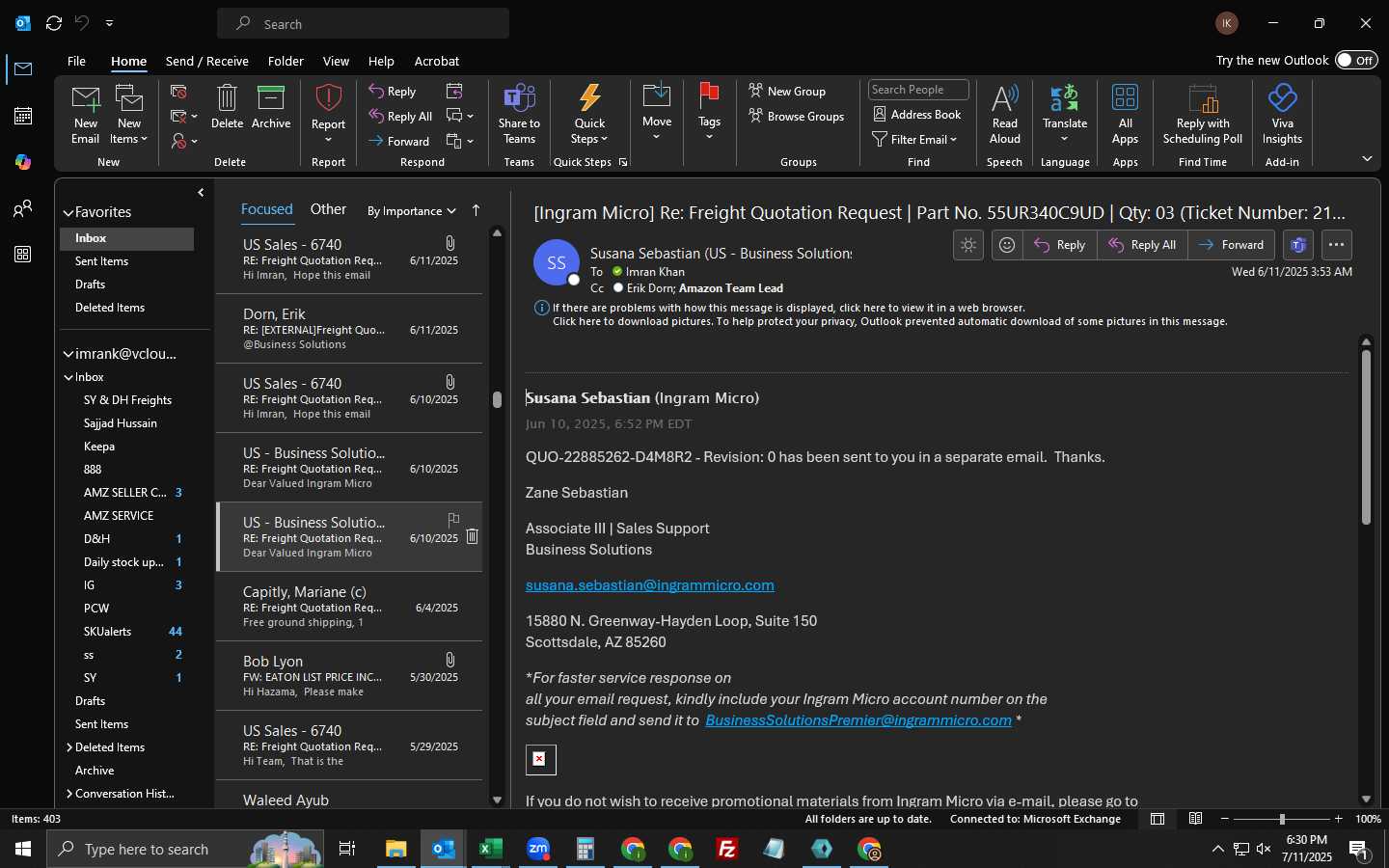
Task: Click Reply with Scheduling Poll
Action: pyautogui.click(x=1203, y=114)
